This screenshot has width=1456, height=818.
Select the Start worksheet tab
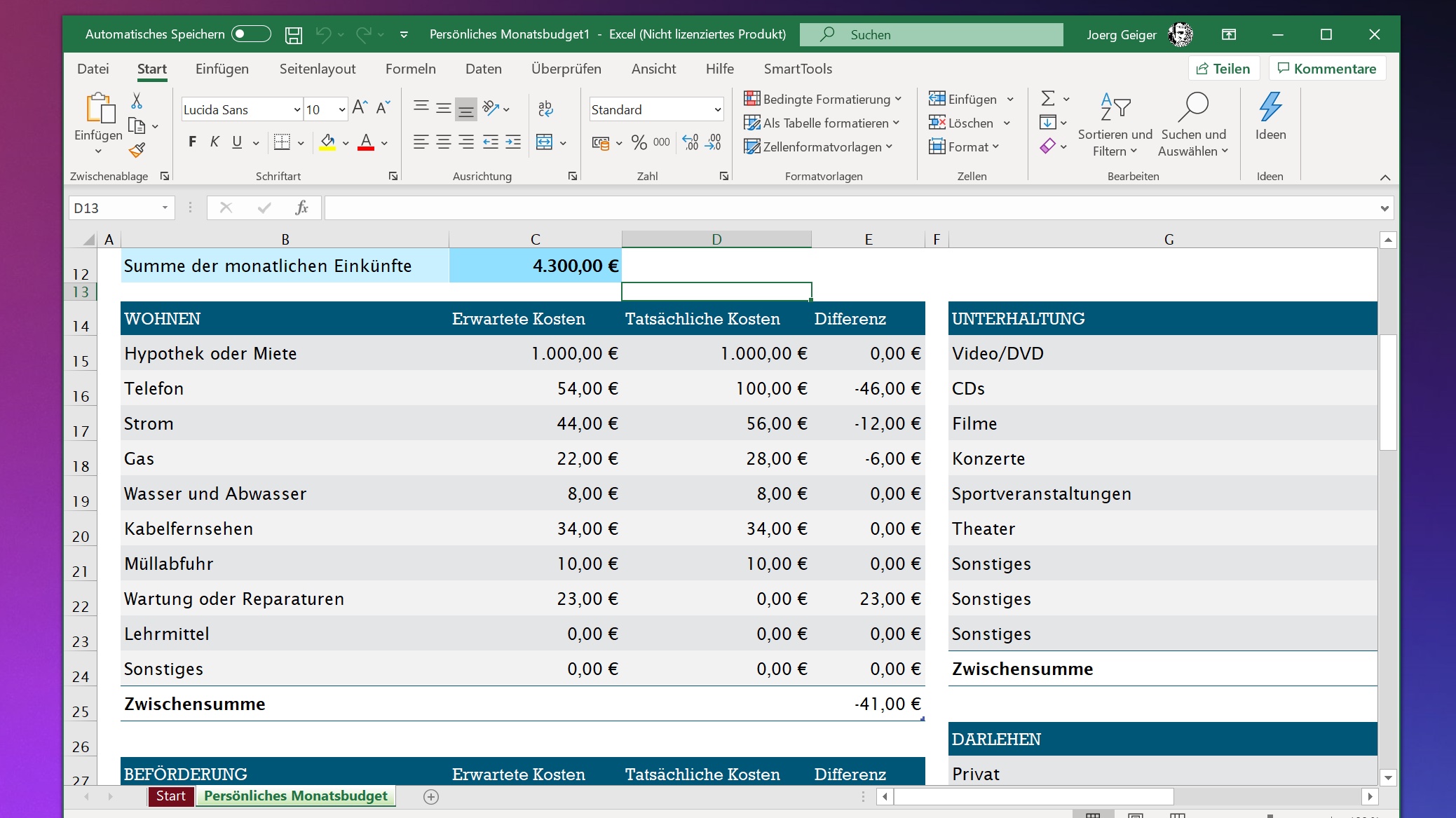pyautogui.click(x=170, y=796)
